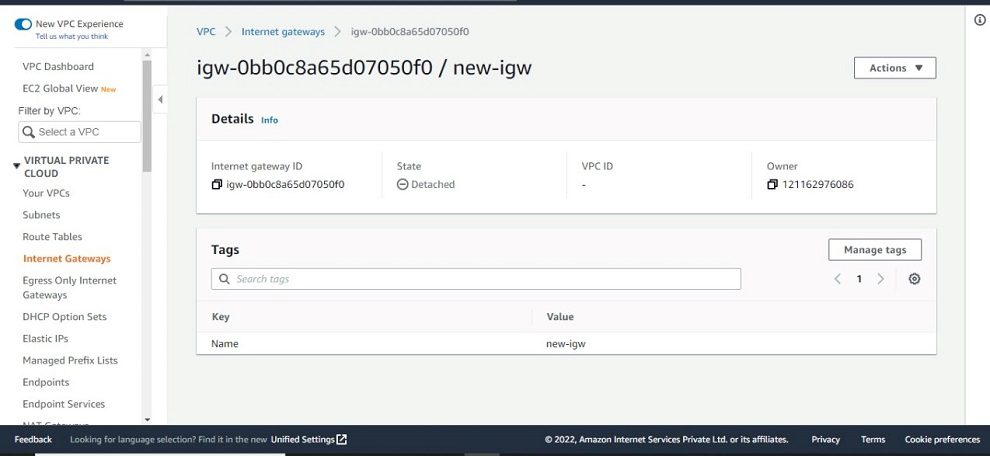Sort tags by Key column
990x456 pixels.
coord(220,317)
